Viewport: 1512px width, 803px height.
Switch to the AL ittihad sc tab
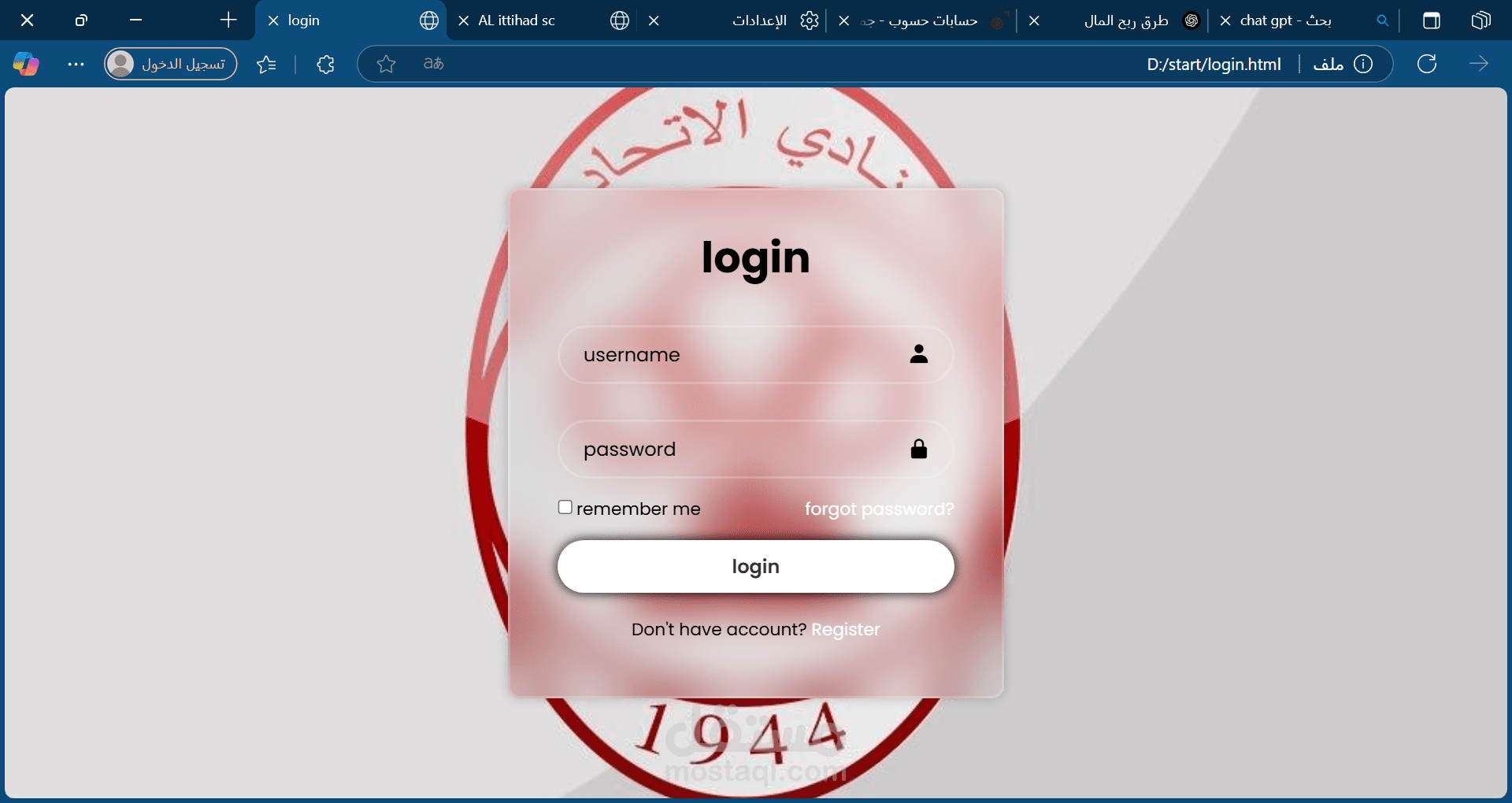coord(543,20)
